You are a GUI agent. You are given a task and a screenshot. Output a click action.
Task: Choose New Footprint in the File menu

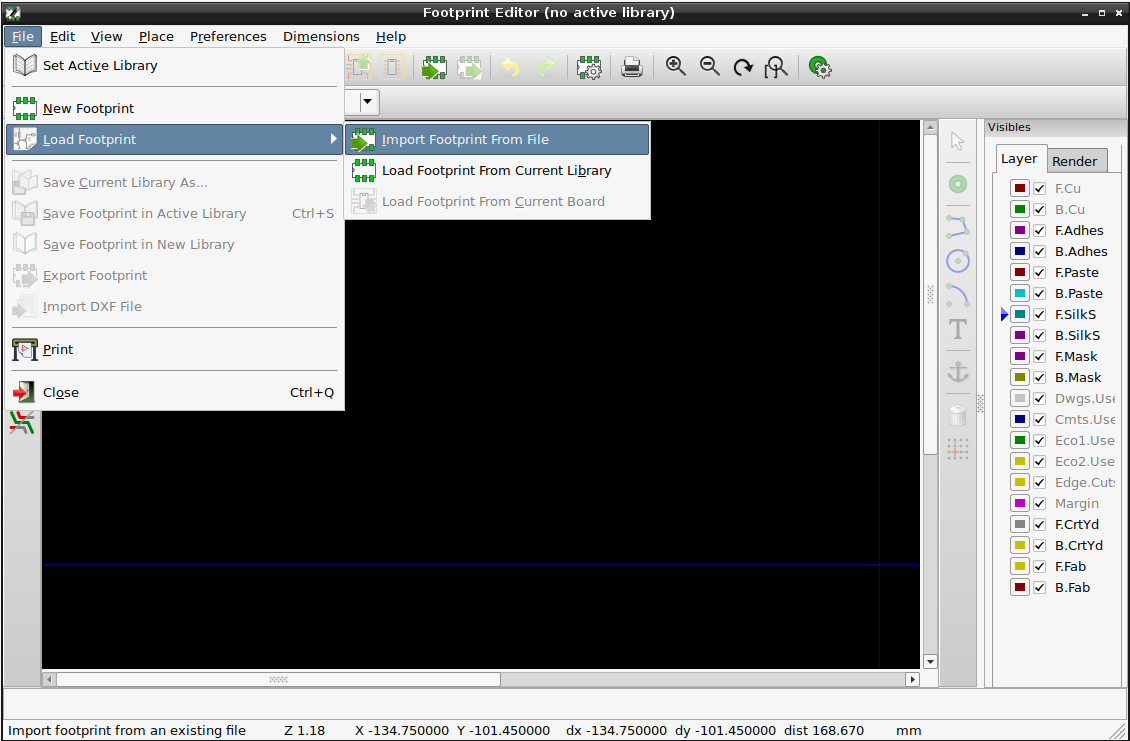coord(174,109)
